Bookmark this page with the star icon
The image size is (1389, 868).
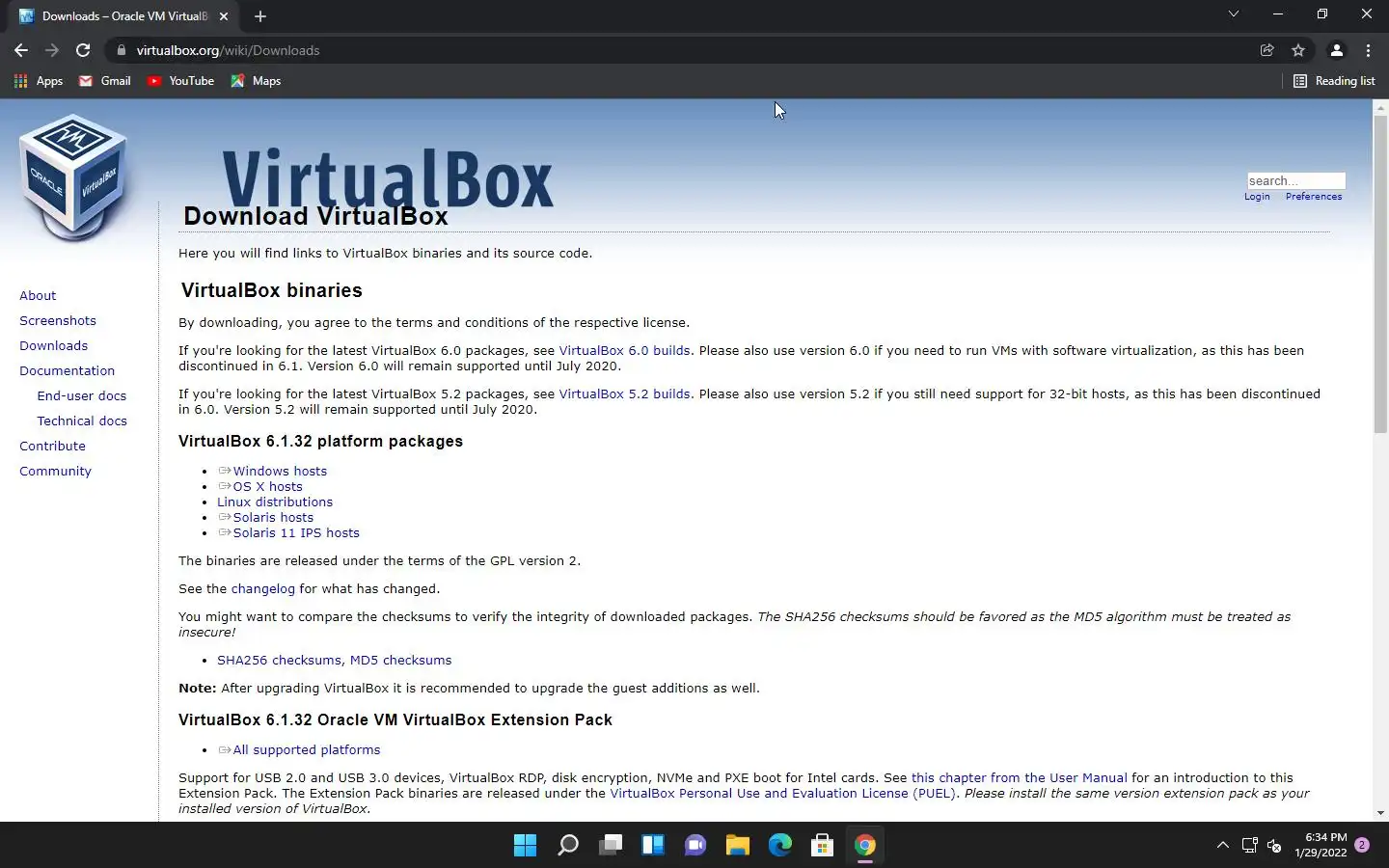[x=1298, y=50]
